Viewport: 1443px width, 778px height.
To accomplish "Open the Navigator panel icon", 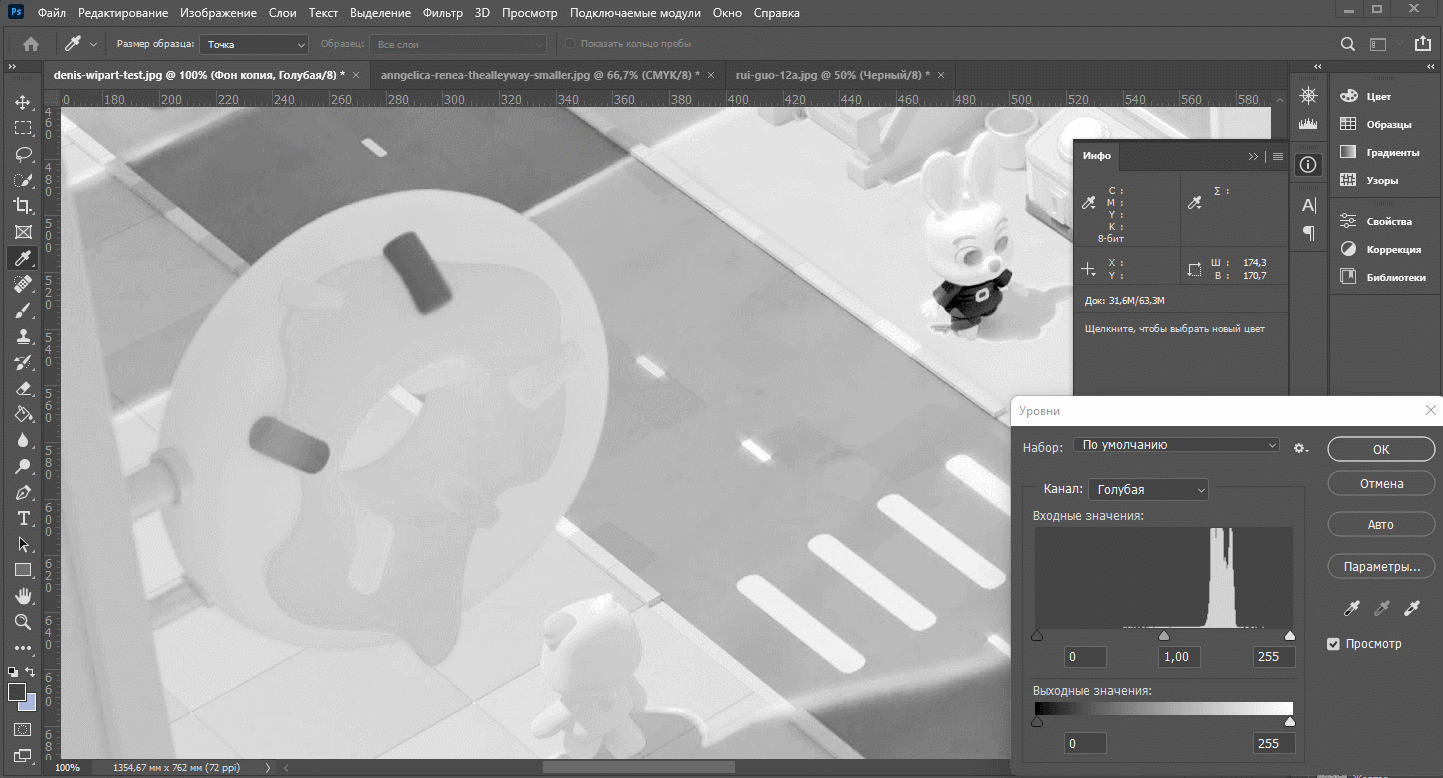I will click(x=1307, y=95).
